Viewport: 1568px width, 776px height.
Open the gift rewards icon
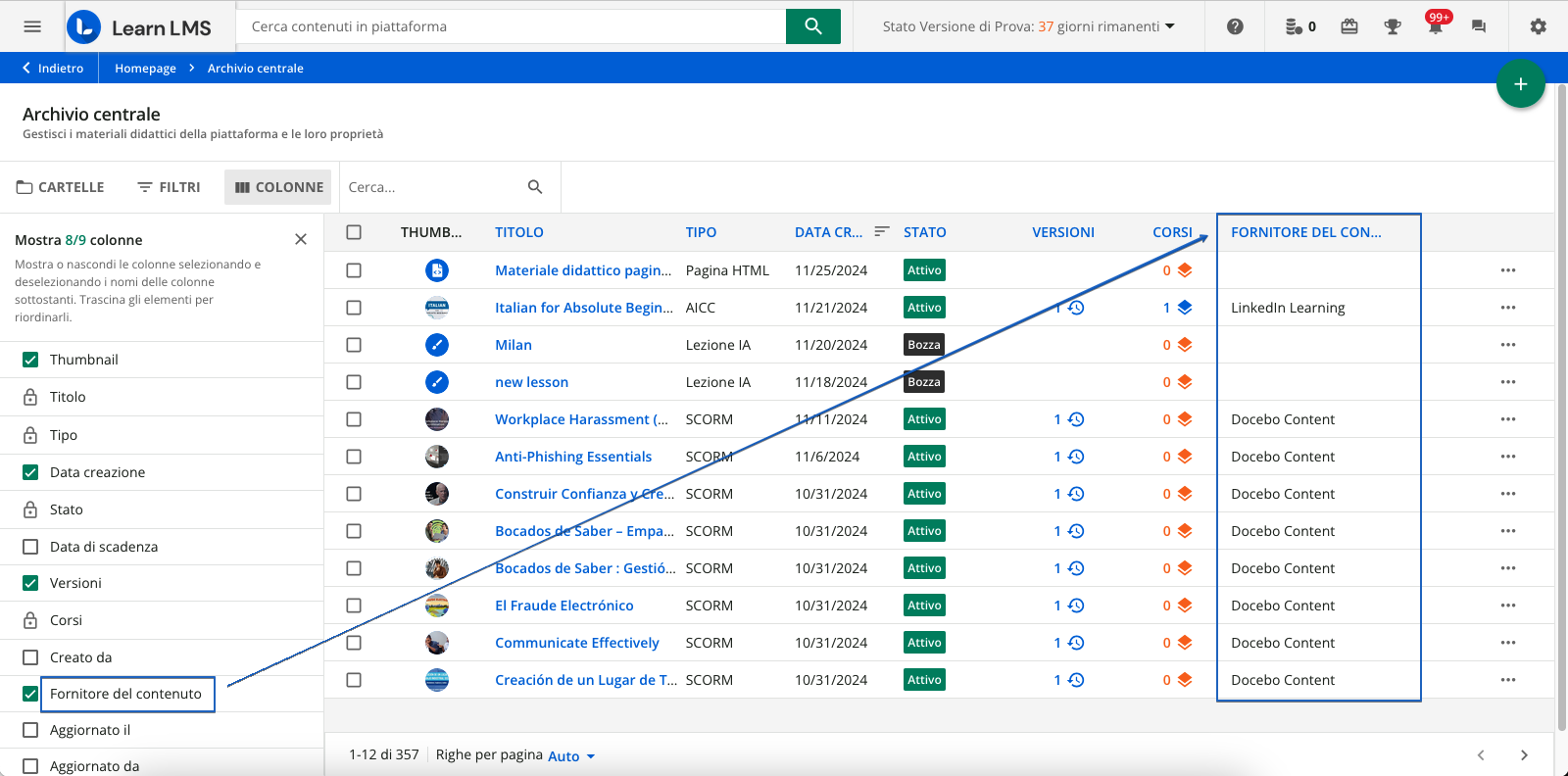coord(1349,26)
